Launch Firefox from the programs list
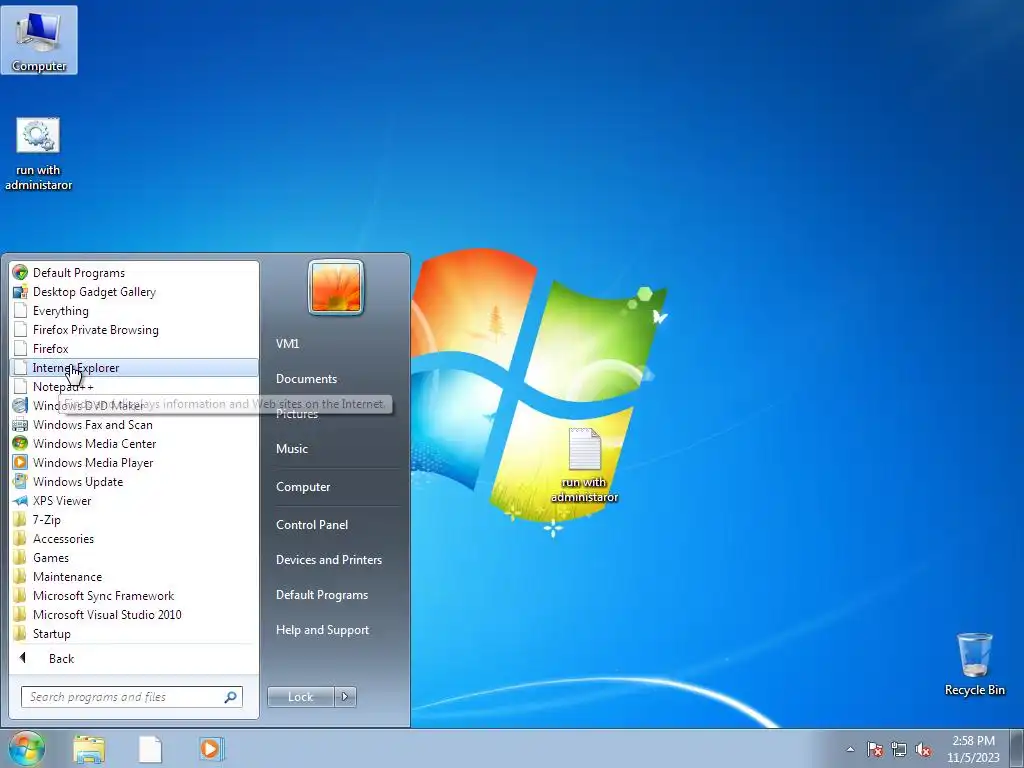 [134, 349]
